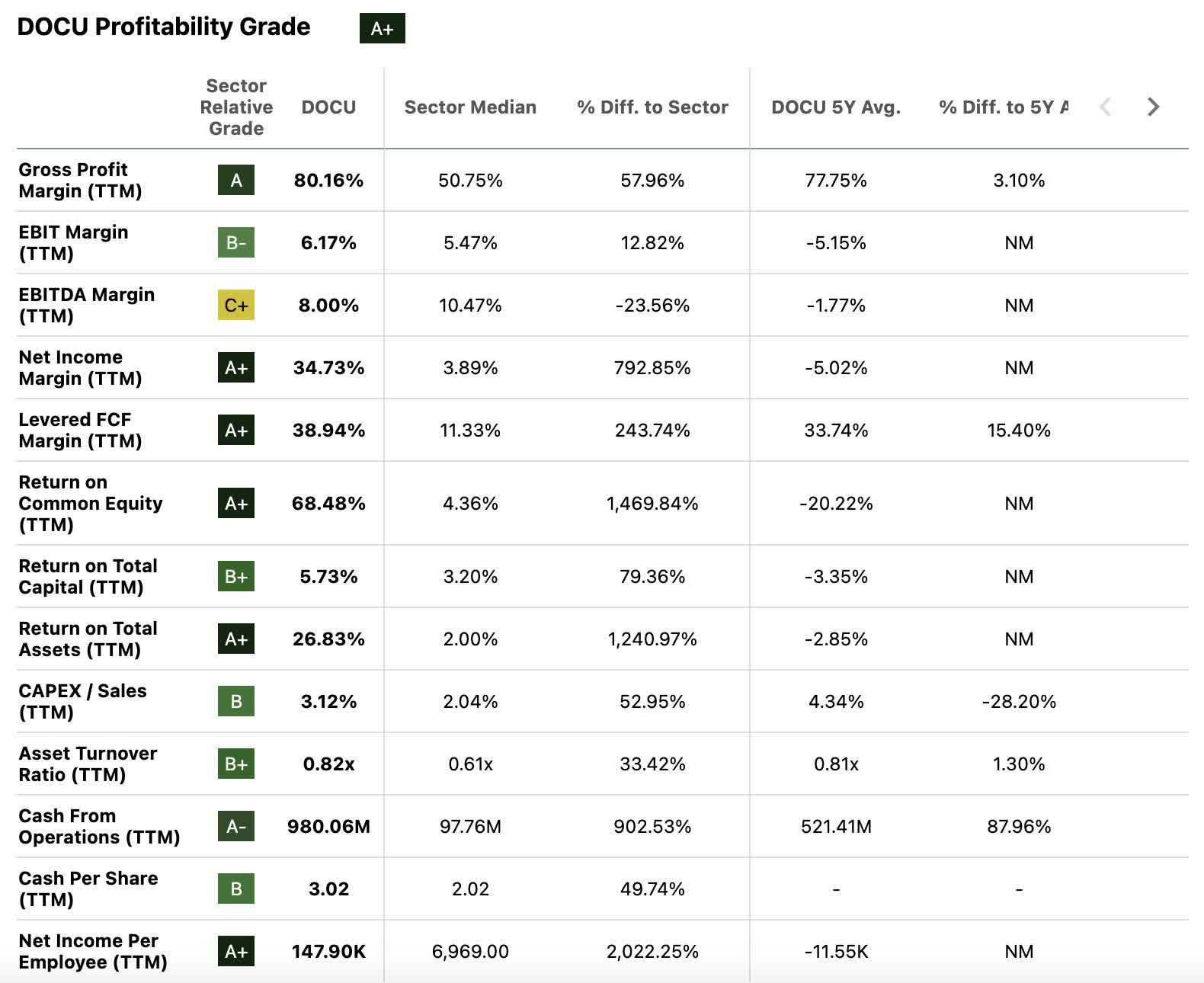The width and height of the screenshot is (1204, 983).
Task: Open the Levered FCF Margin (TTM) metric
Action: [80, 431]
